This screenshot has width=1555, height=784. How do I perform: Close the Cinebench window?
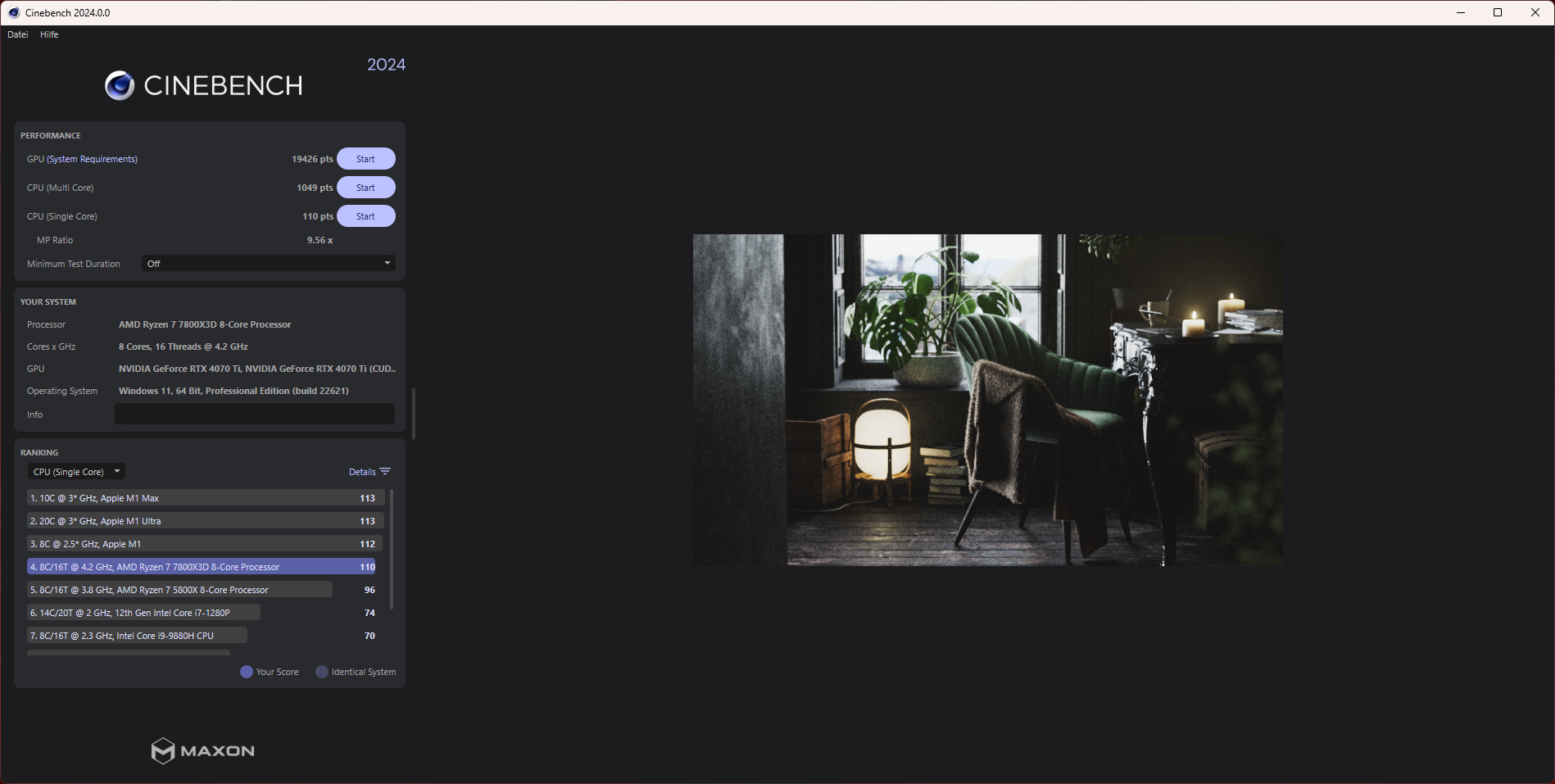1535,12
